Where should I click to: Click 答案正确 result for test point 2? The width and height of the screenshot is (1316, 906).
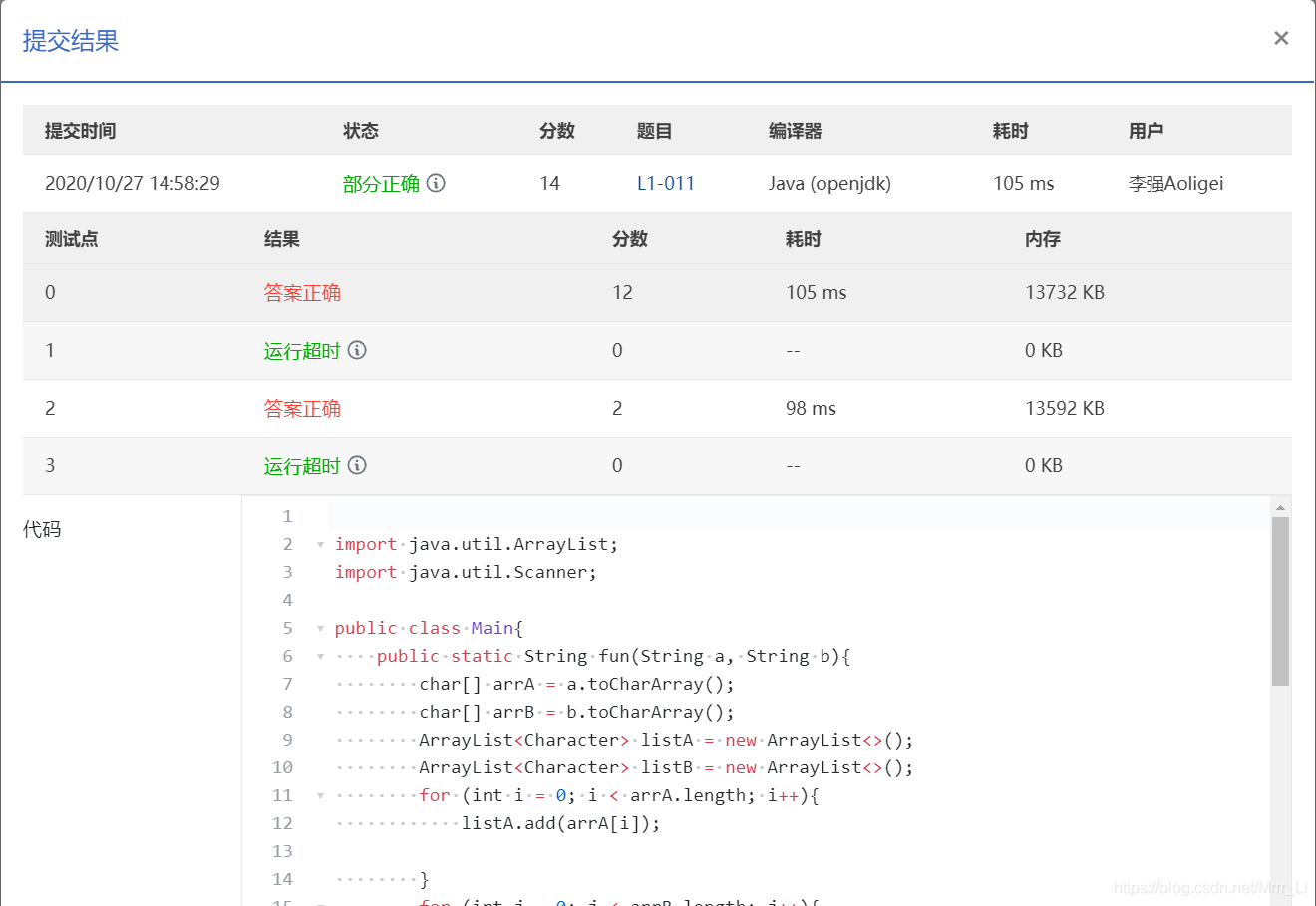pos(302,408)
